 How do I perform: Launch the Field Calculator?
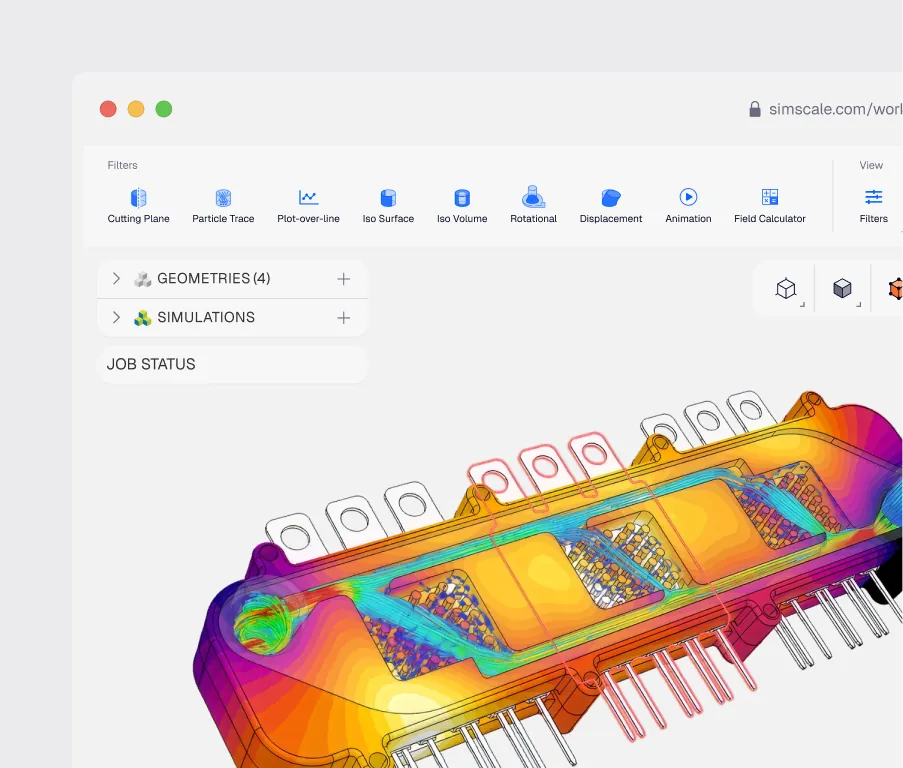tap(769, 206)
